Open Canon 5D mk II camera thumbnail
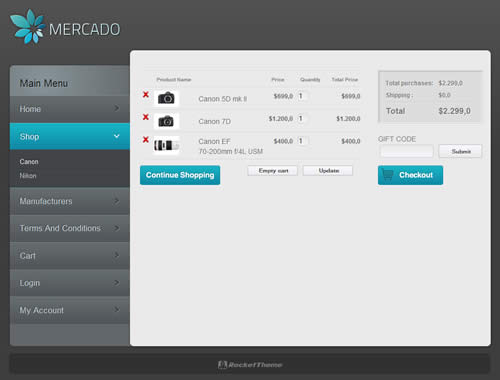 166,98
